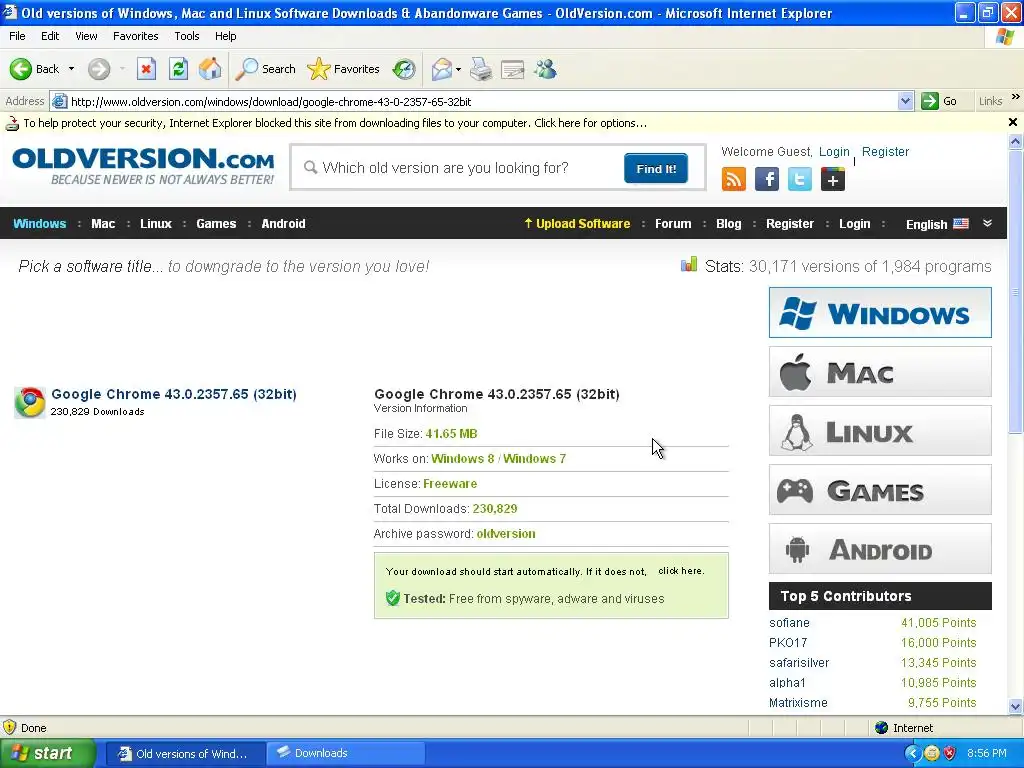The width and height of the screenshot is (1024, 768).
Task: Select Android in the black nav bar
Action: [283, 223]
